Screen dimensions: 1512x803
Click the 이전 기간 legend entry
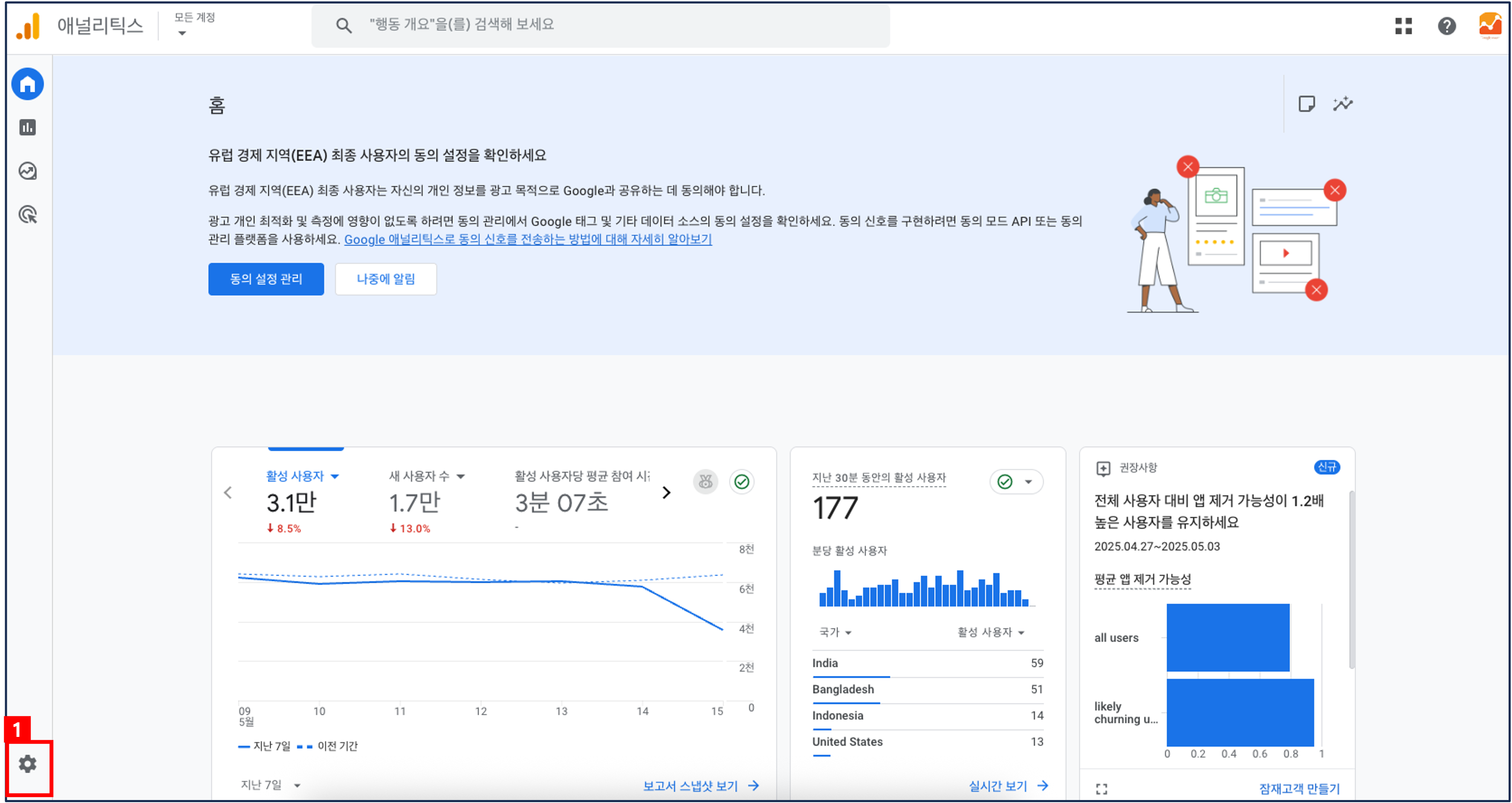click(x=327, y=746)
